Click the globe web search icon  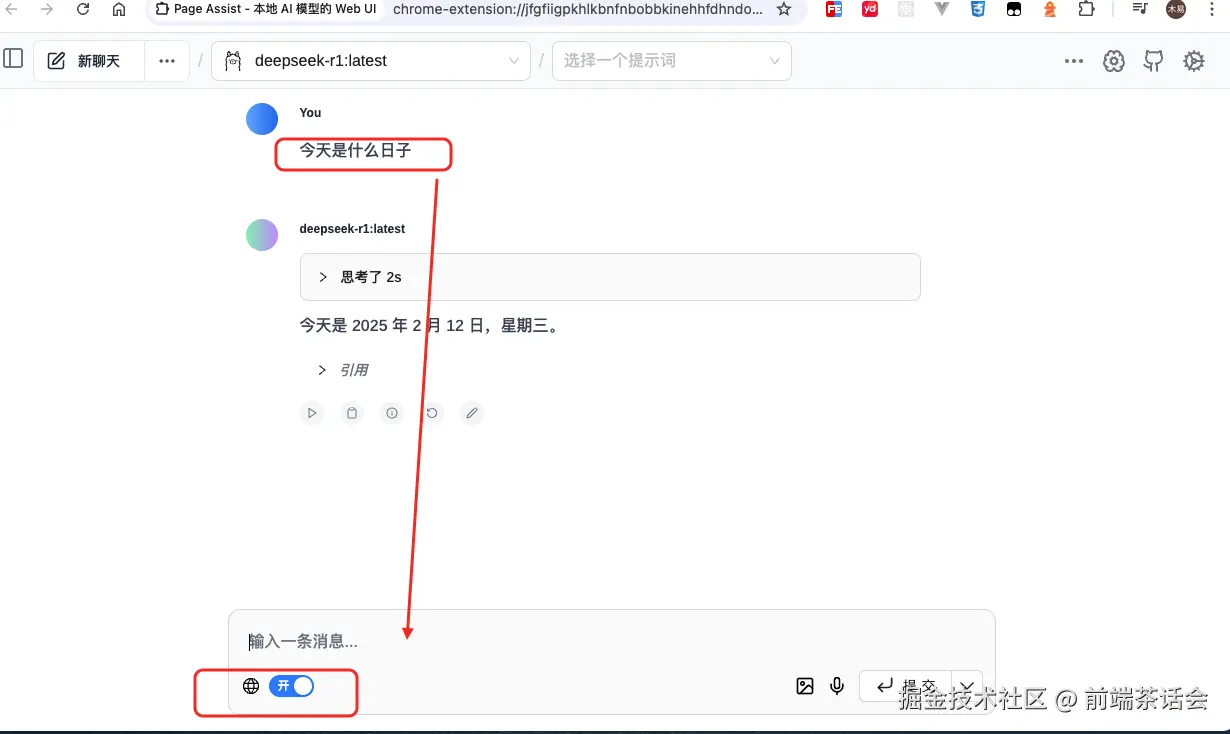tap(251, 685)
